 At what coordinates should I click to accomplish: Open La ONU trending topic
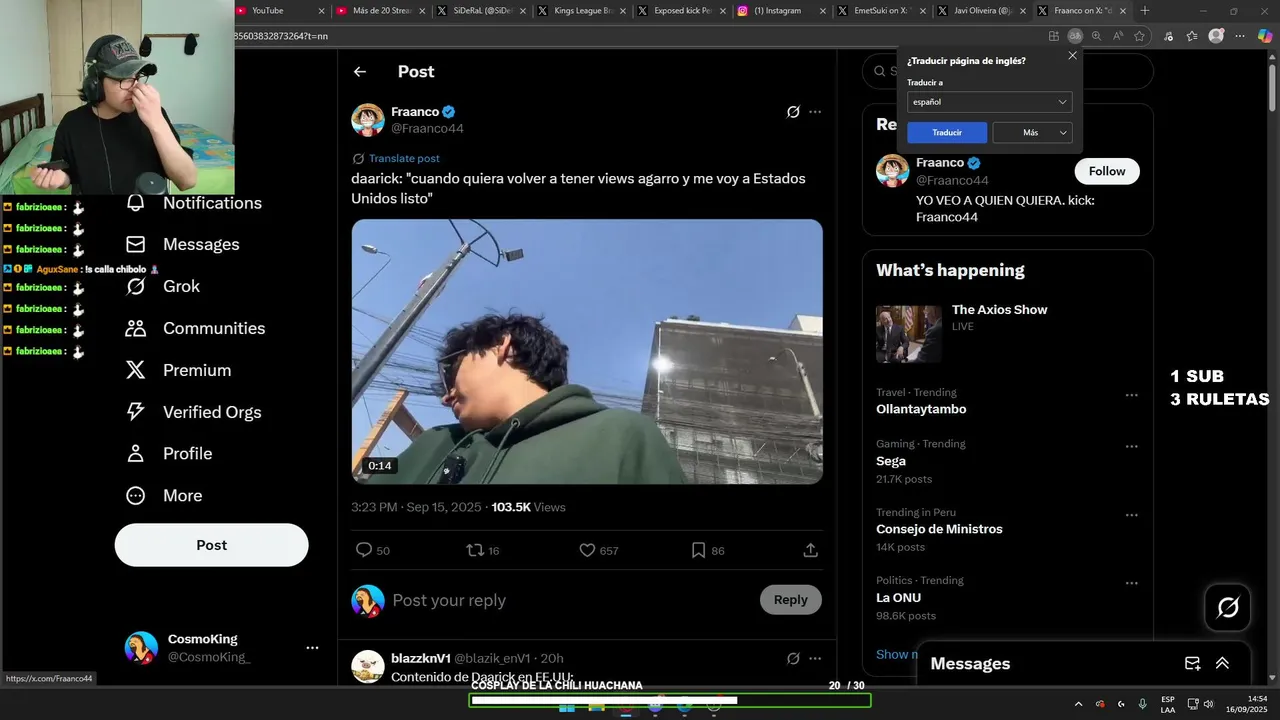pos(899,597)
